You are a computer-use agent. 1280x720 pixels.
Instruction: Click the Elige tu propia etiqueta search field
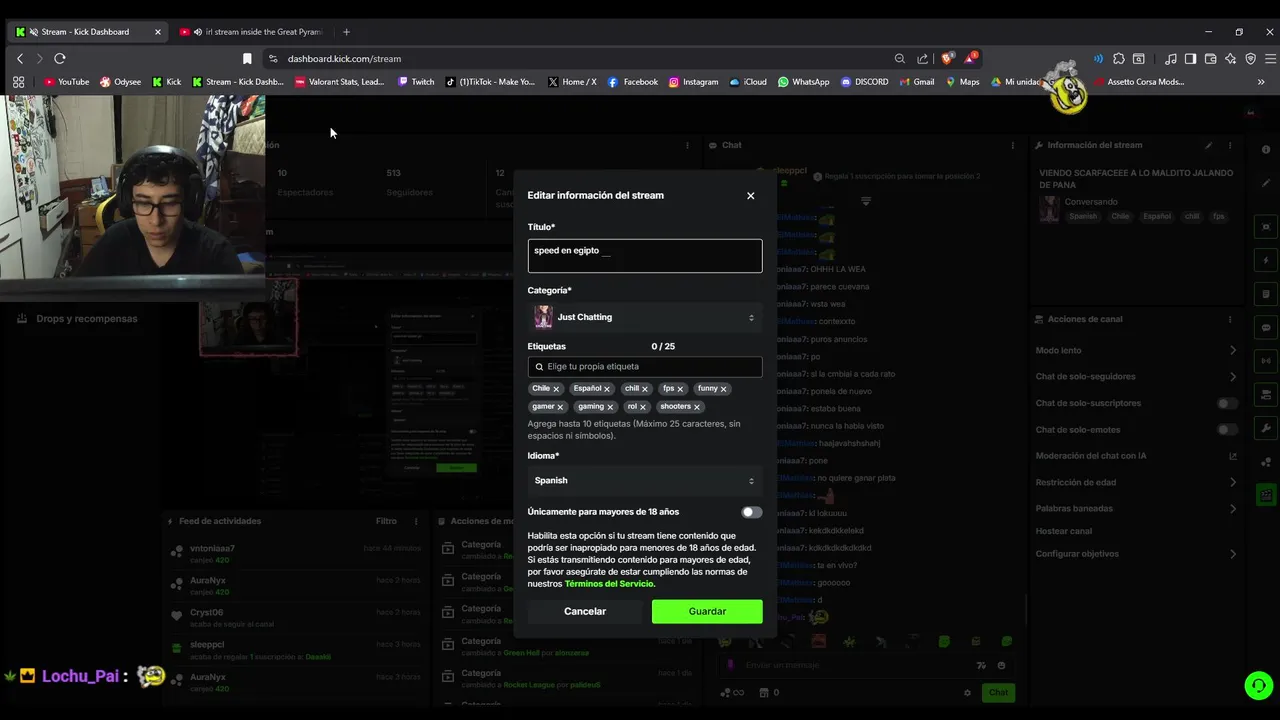(645, 367)
